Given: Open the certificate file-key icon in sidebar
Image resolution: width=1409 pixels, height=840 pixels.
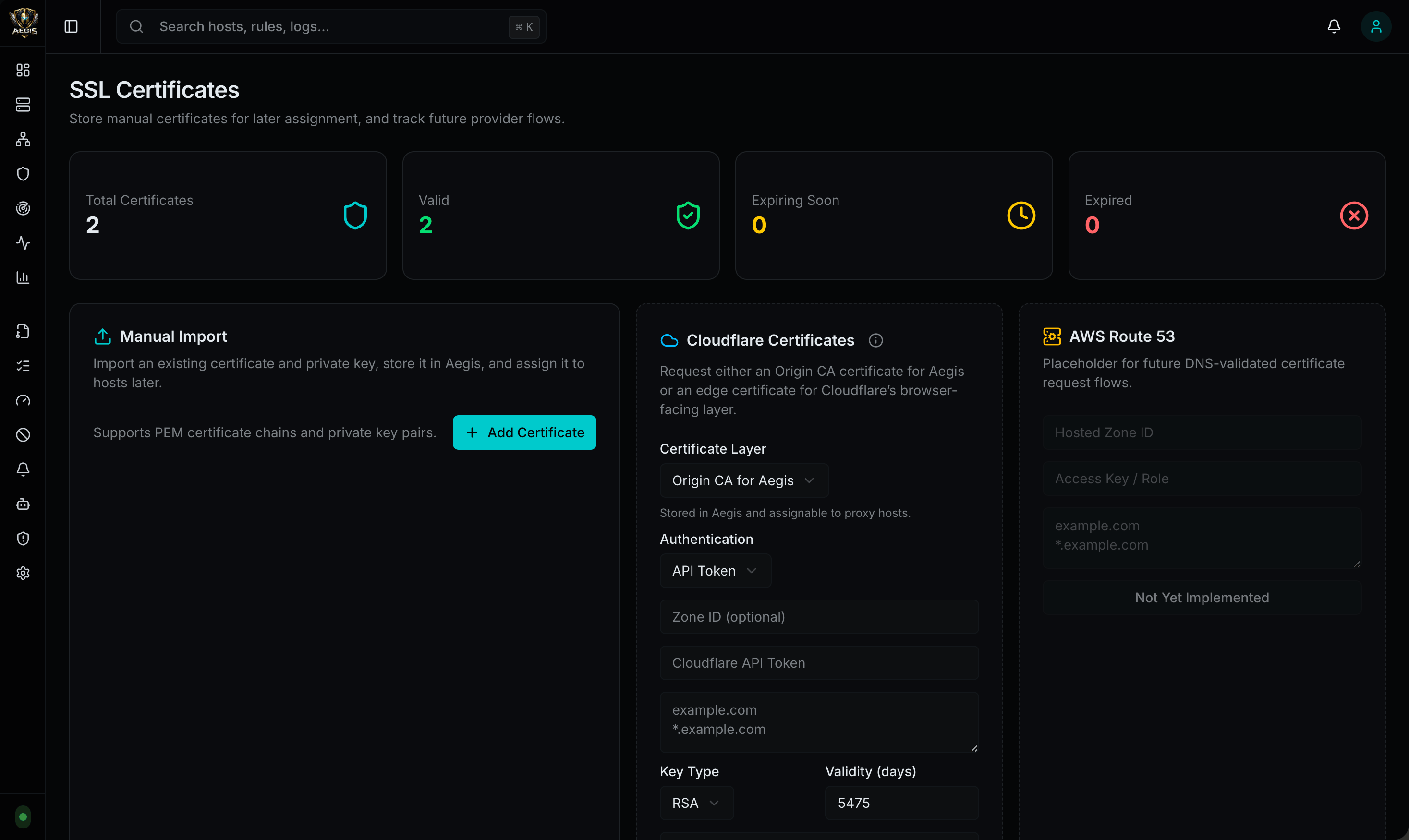Looking at the screenshot, I should [23, 331].
